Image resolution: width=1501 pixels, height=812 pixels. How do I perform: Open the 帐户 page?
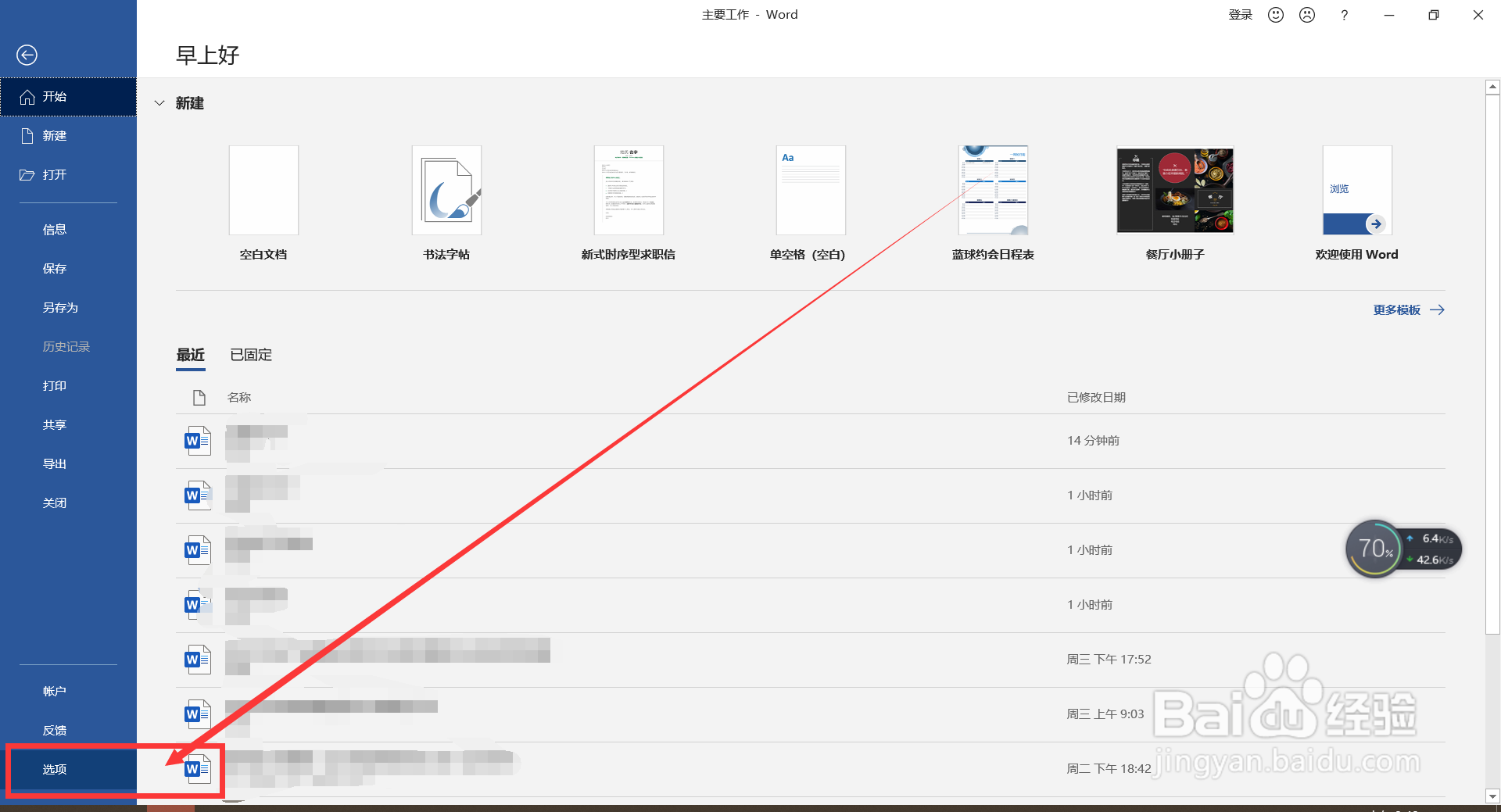click(x=68, y=692)
